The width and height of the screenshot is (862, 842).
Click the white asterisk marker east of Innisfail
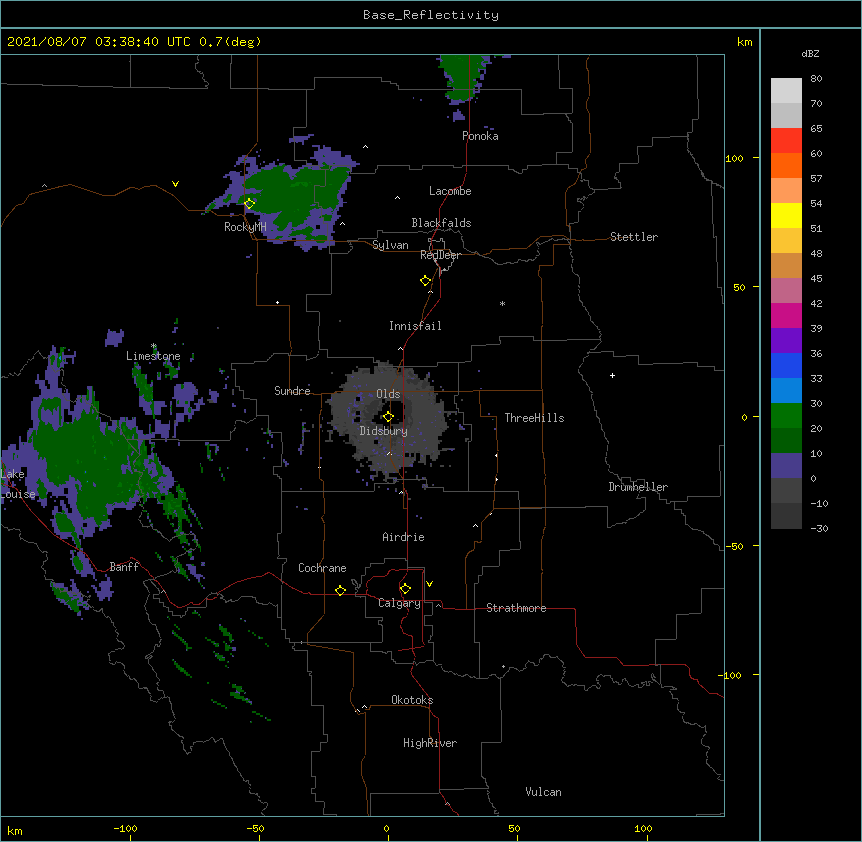tap(502, 303)
